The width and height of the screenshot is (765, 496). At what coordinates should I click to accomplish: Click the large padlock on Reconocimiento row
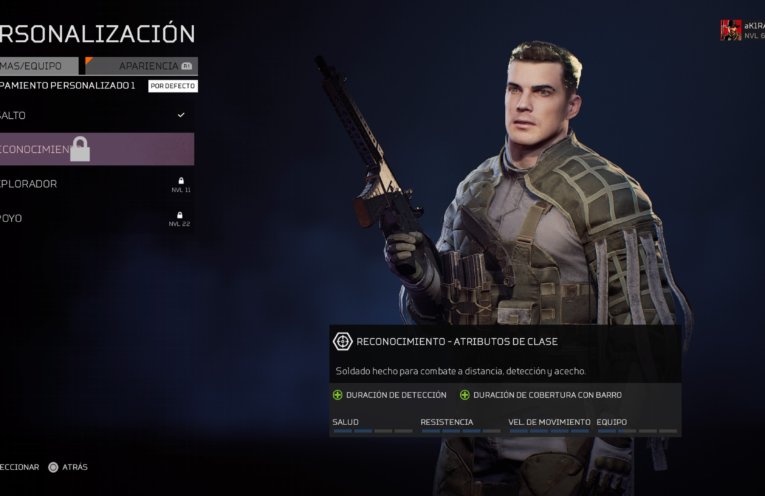point(80,149)
